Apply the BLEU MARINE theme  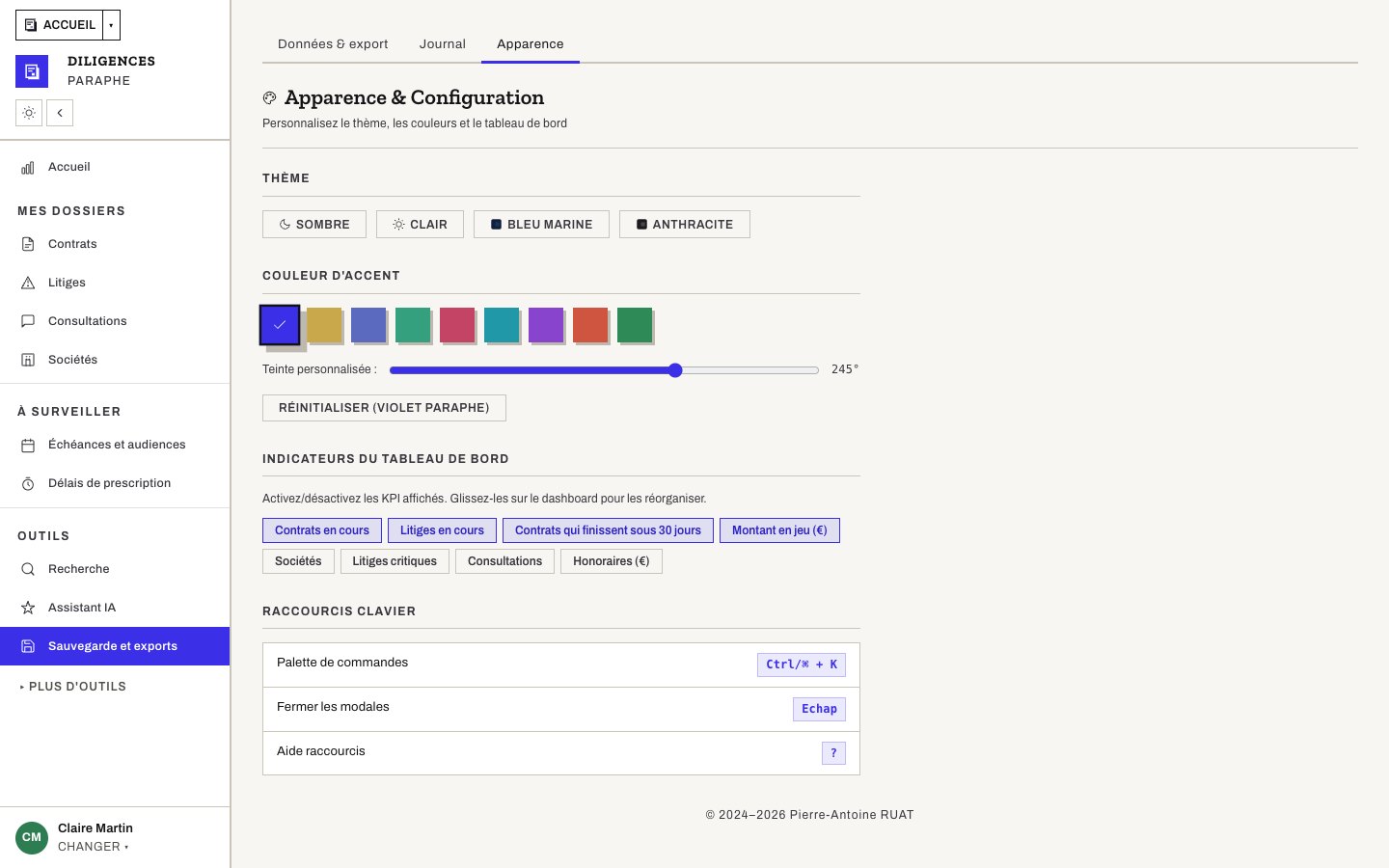[x=541, y=225]
